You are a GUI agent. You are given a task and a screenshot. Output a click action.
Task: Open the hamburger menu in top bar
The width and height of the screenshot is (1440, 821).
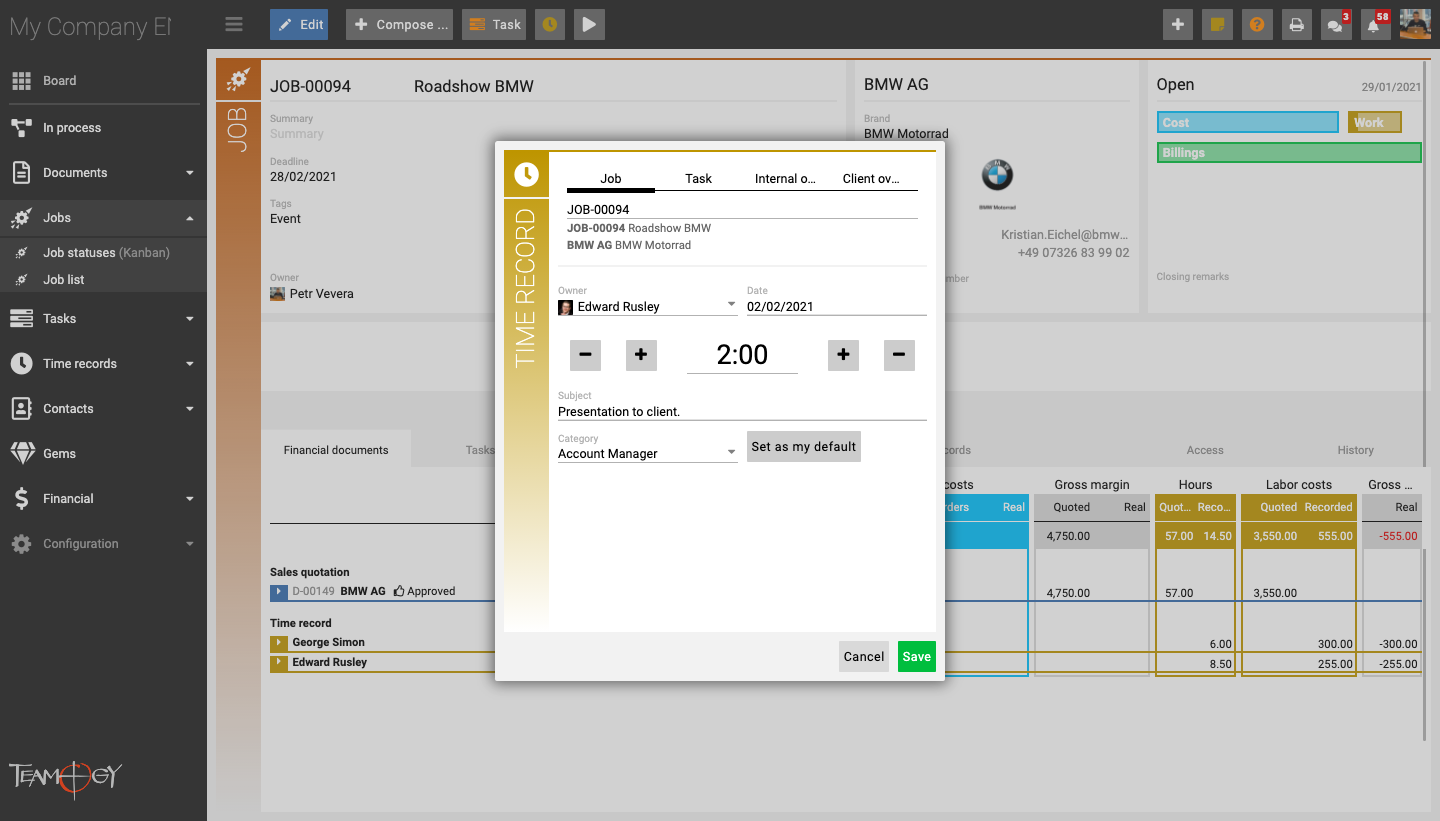point(234,24)
